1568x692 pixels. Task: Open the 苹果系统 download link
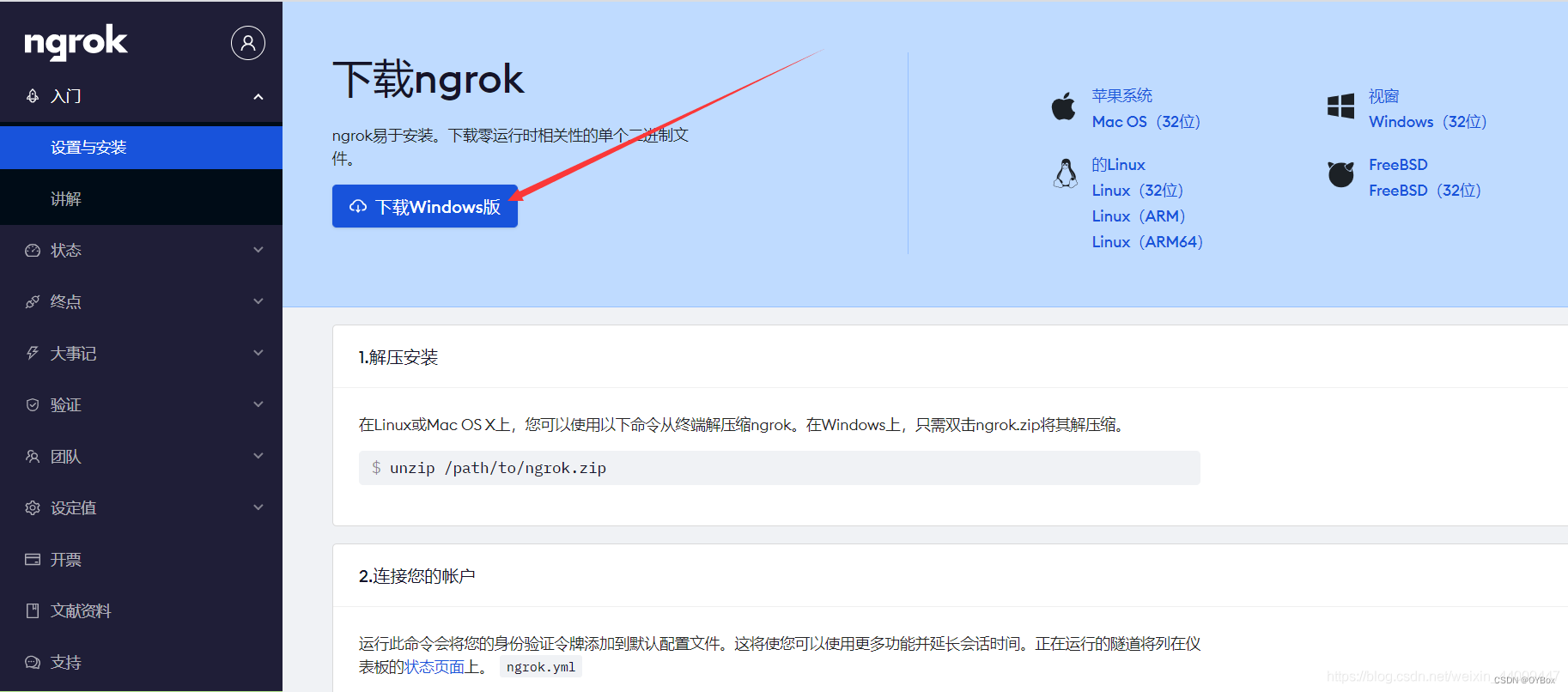(1121, 96)
